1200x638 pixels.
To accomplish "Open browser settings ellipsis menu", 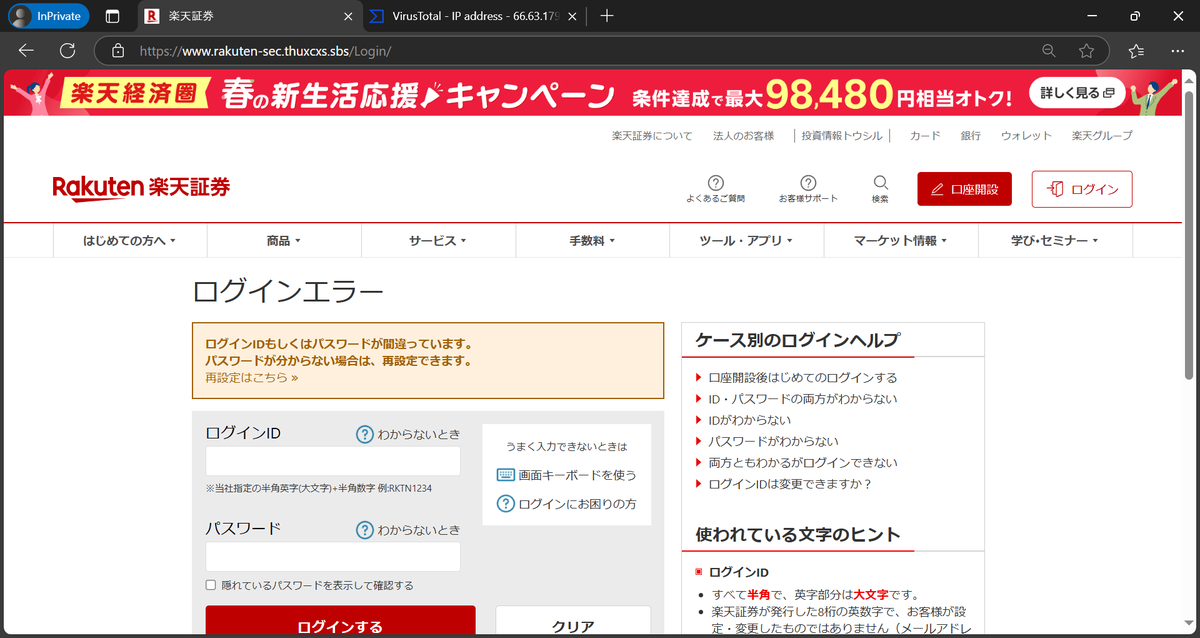I will [1176, 50].
